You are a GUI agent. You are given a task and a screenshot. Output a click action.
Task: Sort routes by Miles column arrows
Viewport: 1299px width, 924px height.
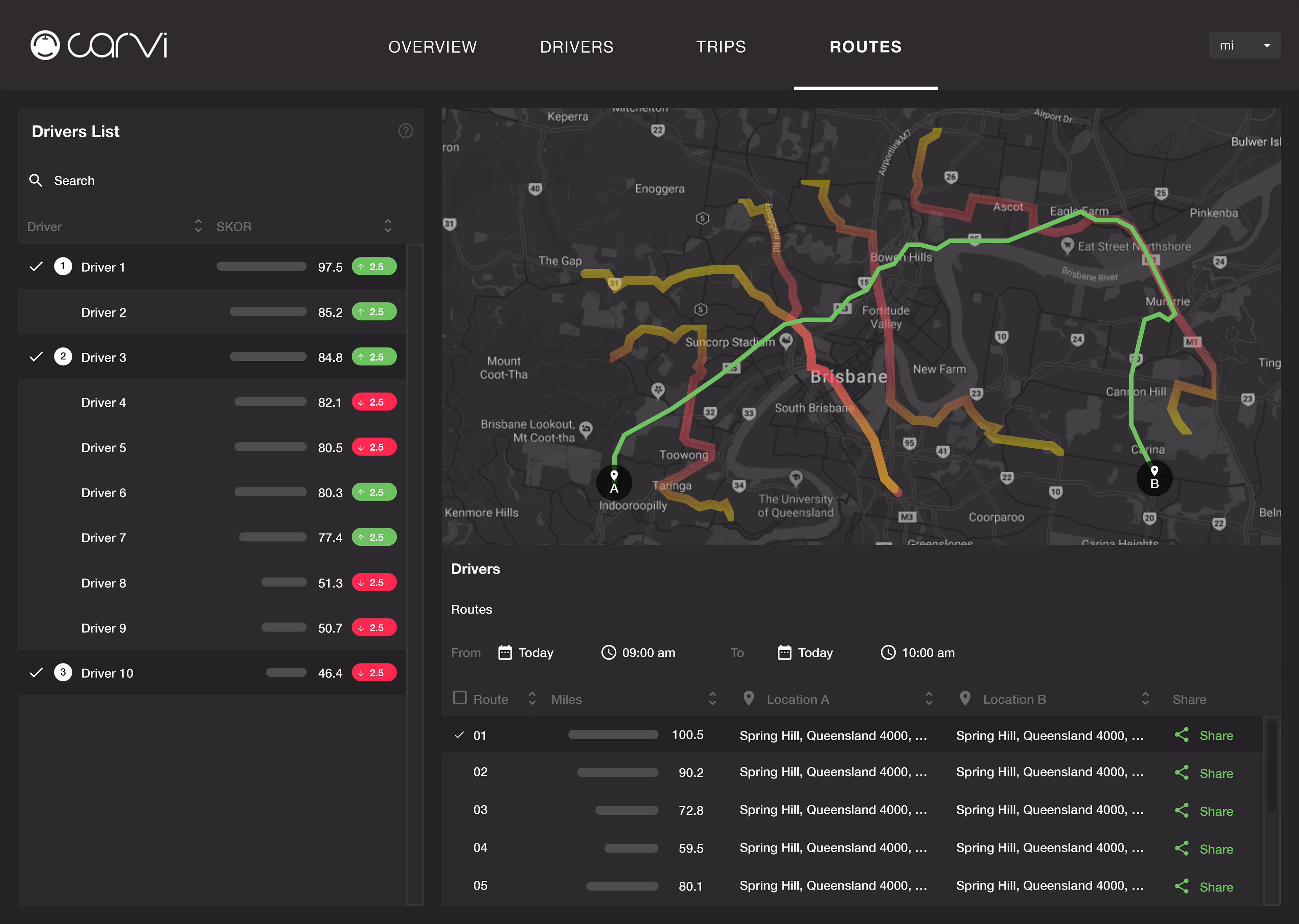tap(712, 699)
